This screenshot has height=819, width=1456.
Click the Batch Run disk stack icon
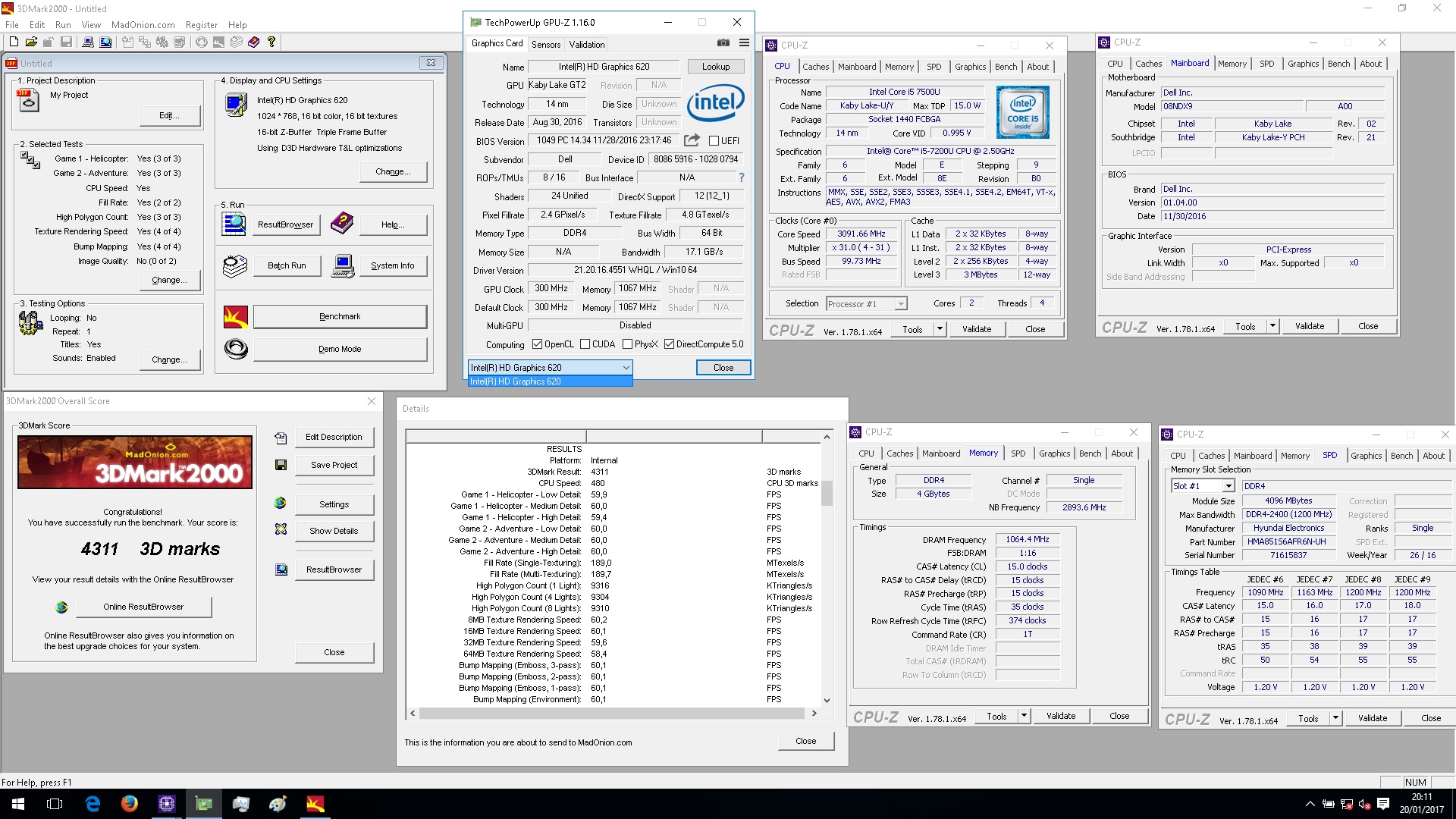pos(235,265)
